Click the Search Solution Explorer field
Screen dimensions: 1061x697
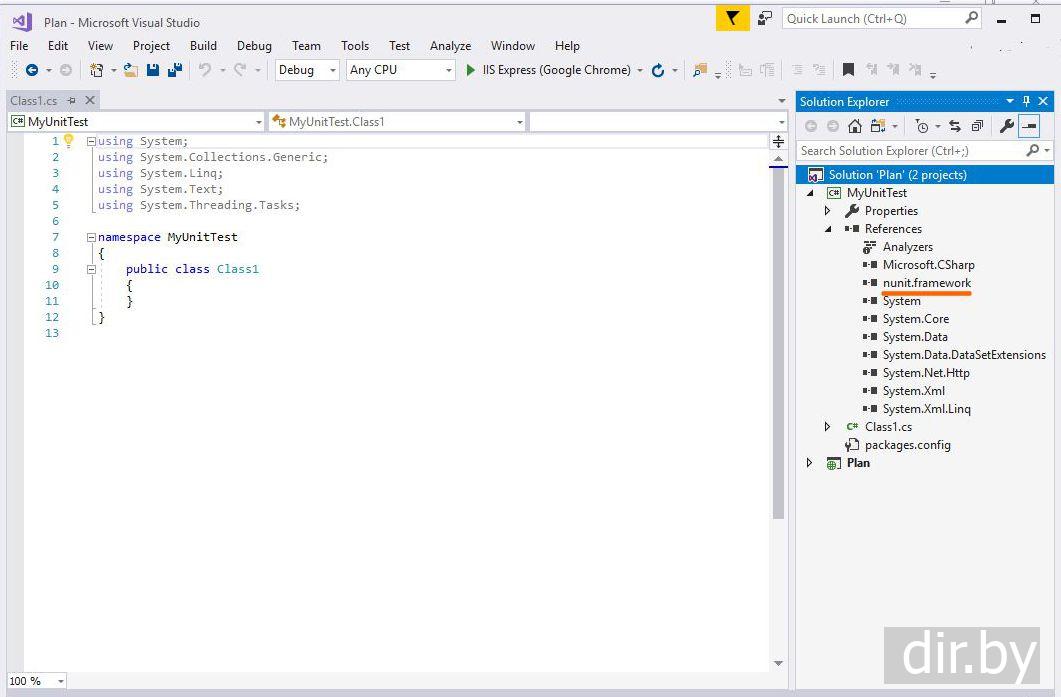tap(910, 151)
